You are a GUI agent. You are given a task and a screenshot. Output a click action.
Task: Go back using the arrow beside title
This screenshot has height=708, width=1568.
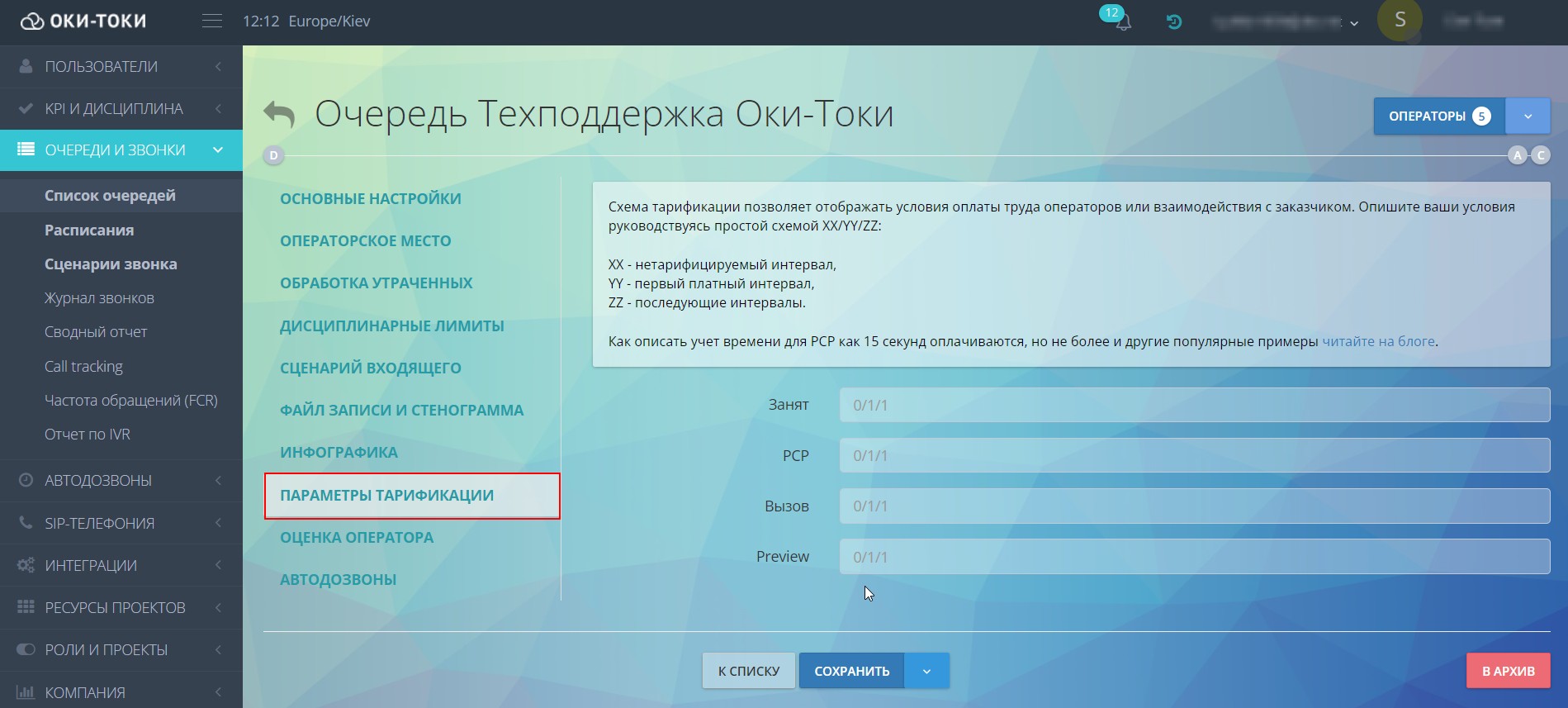[279, 115]
